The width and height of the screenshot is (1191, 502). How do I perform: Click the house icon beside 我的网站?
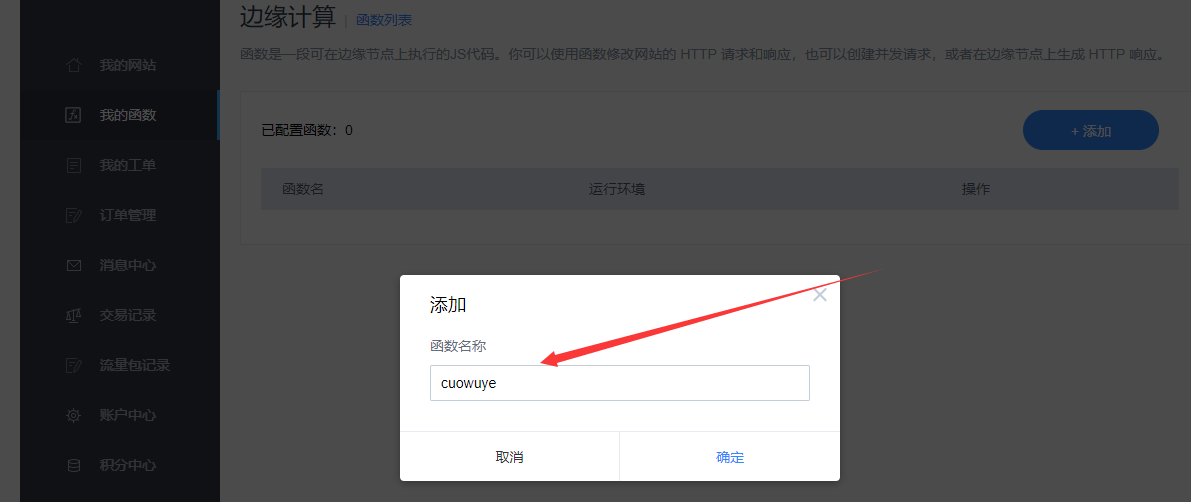click(x=74, y=65)
